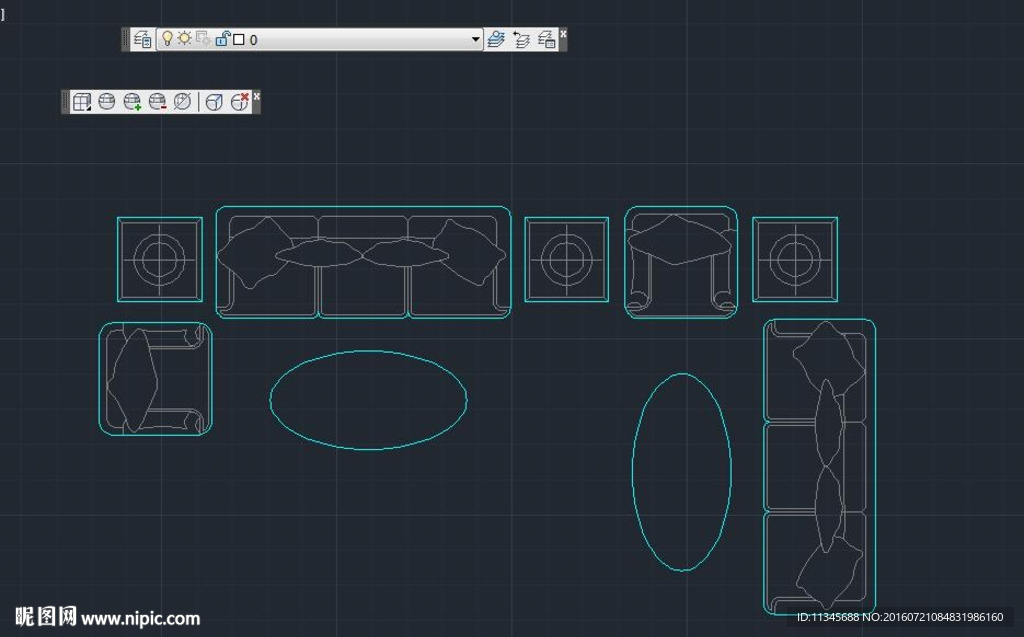Screen dimensions: 1024x637
Task: Click the Remove Crease mesh tool
Action: [240, 101]
